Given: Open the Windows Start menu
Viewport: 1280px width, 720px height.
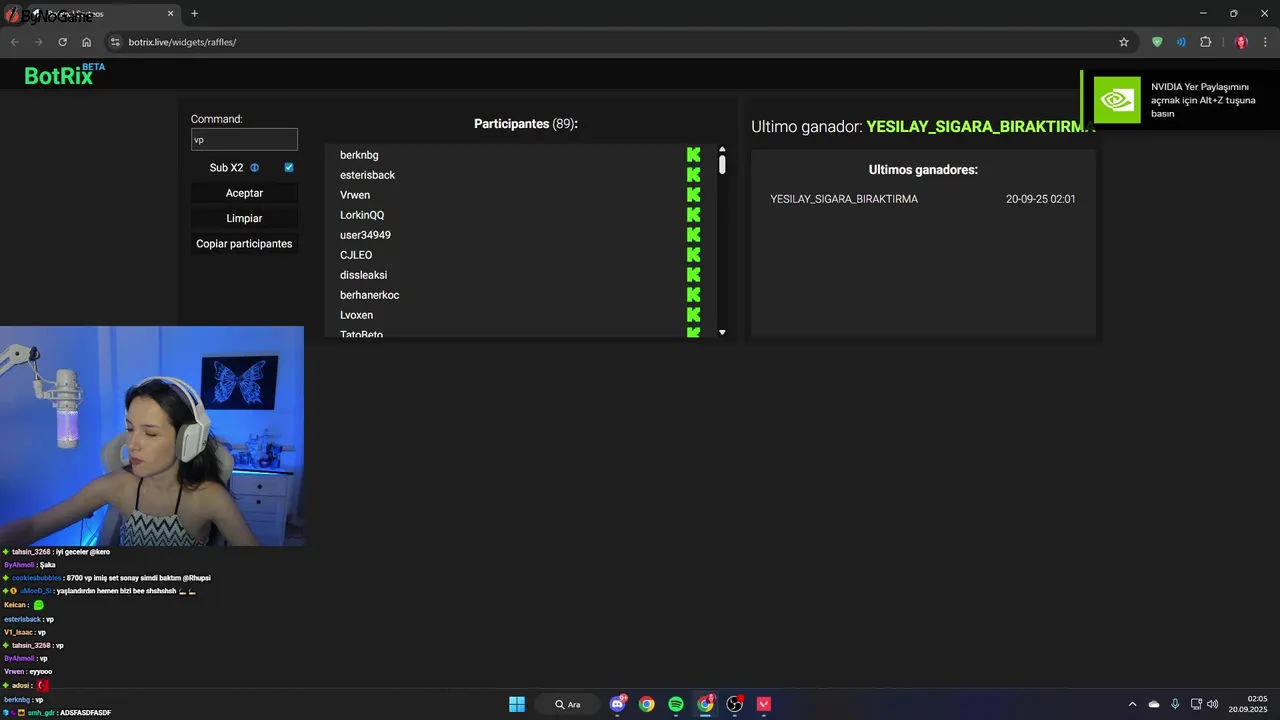Looking at the screenshot, I should click(x=517, y=704).
